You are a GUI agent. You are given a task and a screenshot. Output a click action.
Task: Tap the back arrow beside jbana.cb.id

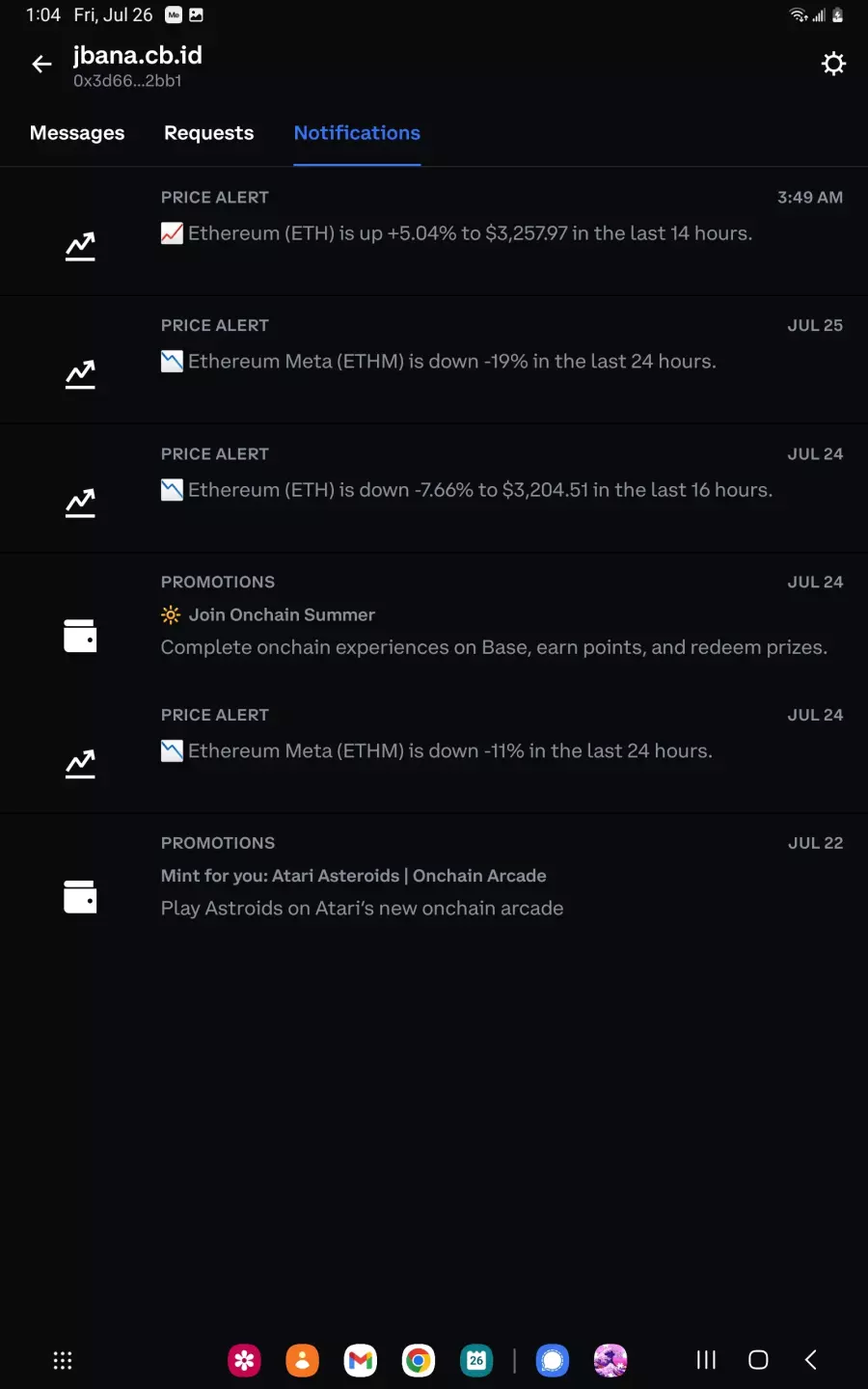click(41, 65)
